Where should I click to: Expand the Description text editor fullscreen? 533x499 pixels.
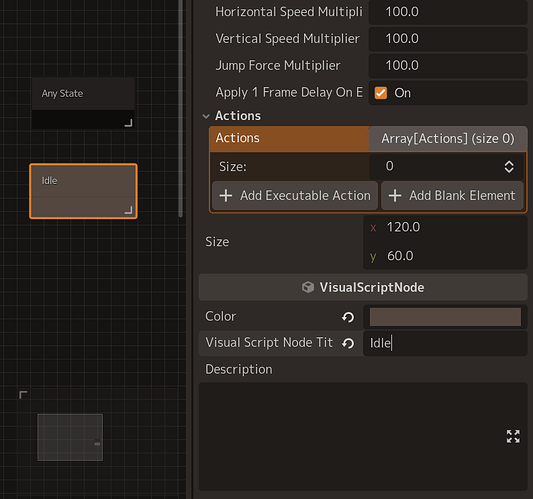click(x=513, y=436)
